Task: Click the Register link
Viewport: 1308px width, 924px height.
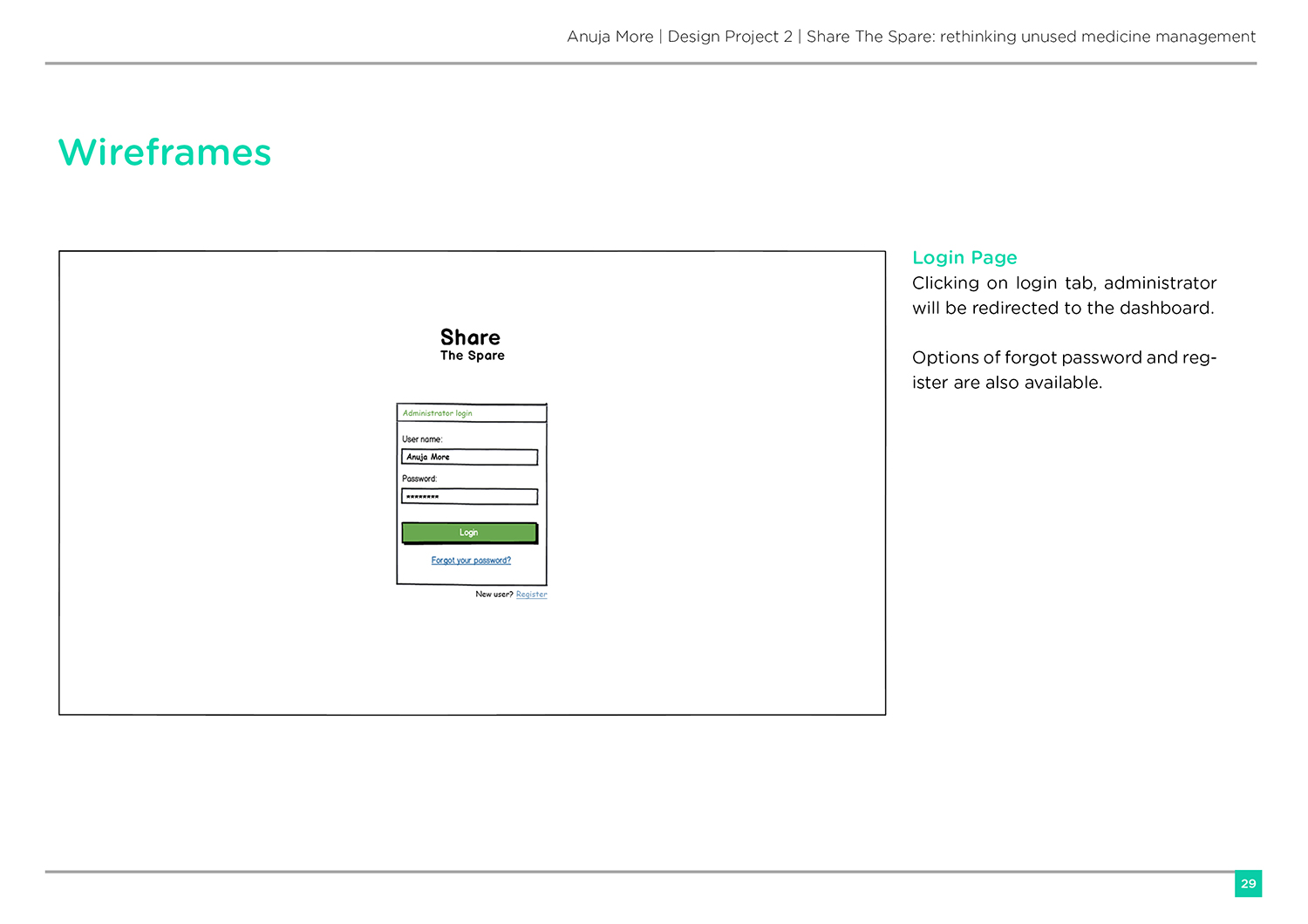Action: point(531,594)
